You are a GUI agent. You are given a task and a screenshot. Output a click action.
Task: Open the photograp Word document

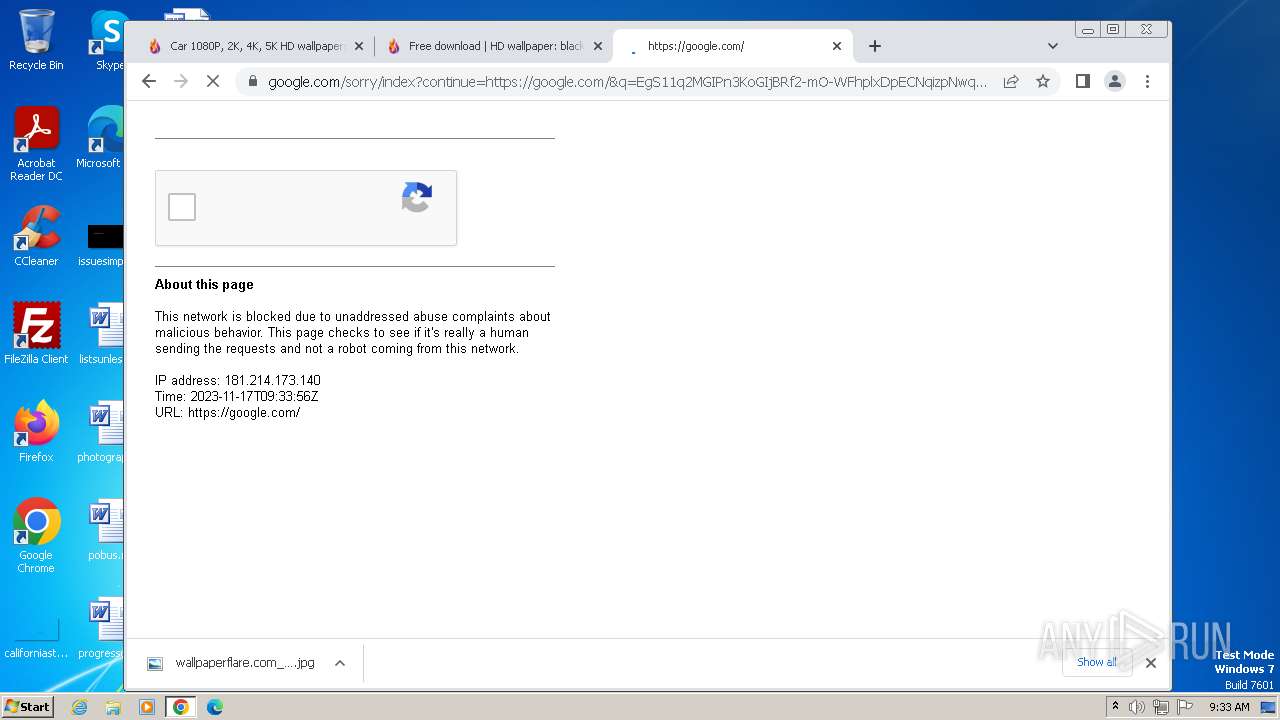(x=101, y=432)
